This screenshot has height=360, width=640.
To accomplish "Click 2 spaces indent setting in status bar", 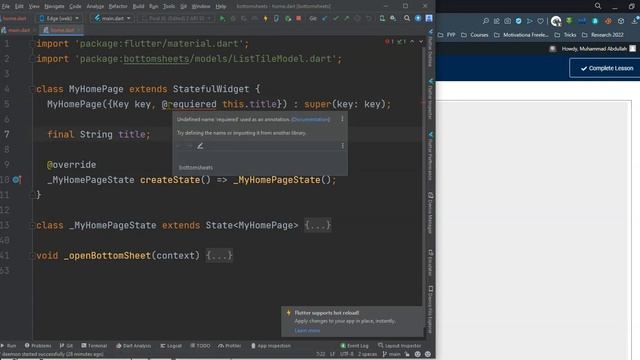I will point(367,354).
